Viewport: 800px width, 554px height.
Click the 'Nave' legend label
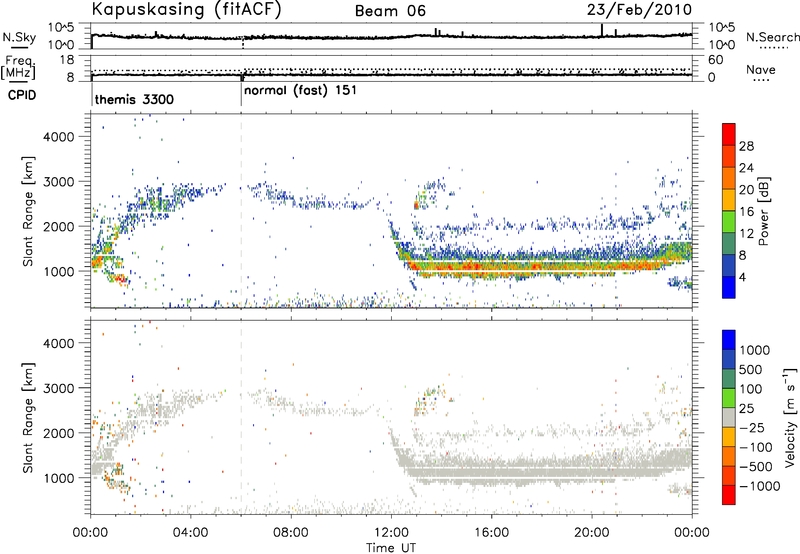pyautogui.click(x=761, y=70)
